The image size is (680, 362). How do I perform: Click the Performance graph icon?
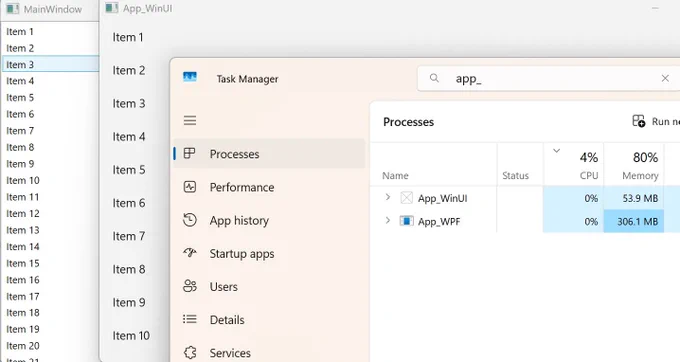click(x=190, y=187)
